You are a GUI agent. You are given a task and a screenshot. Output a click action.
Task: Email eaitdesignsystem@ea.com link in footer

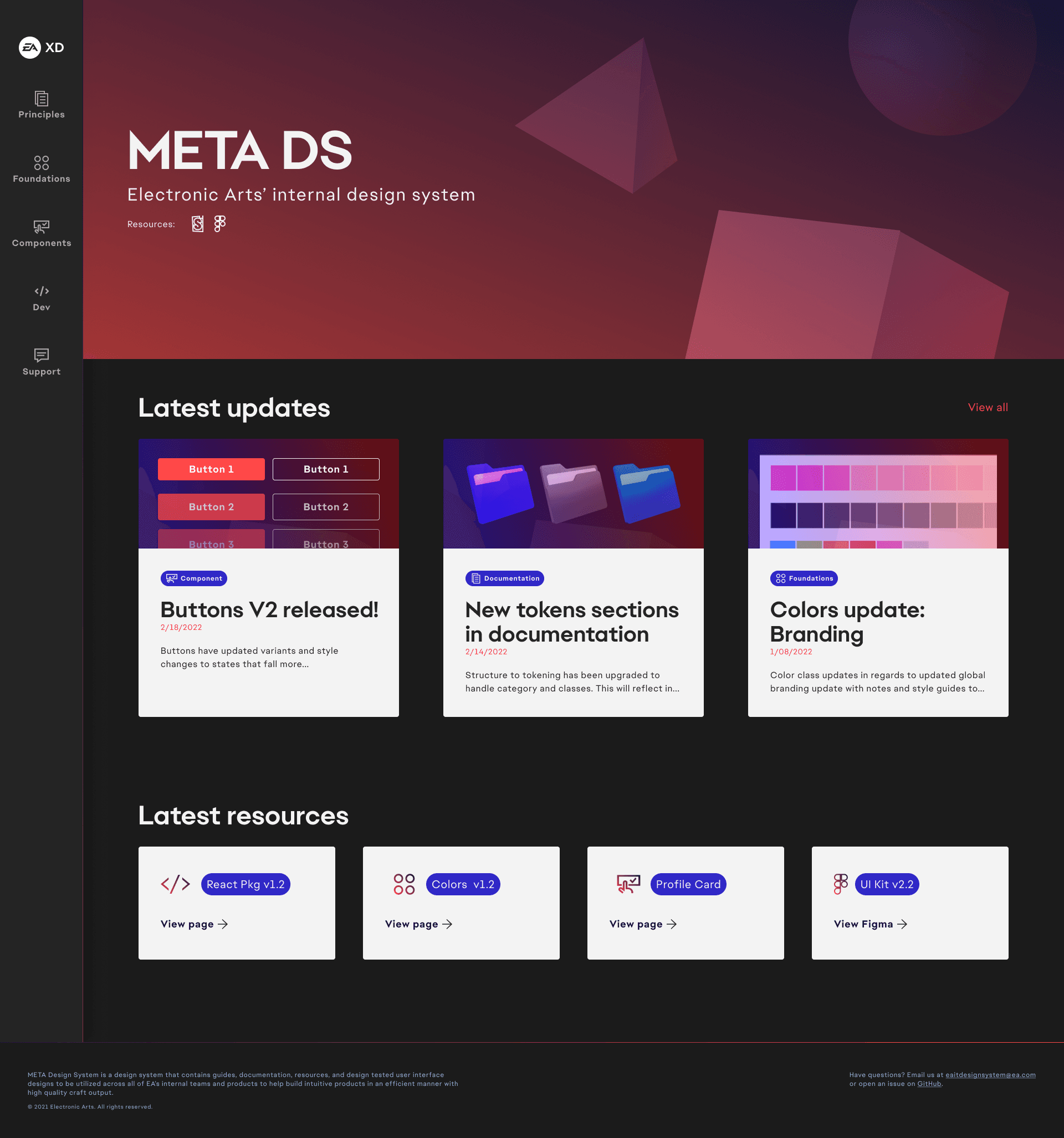(x=990, y=1074)
